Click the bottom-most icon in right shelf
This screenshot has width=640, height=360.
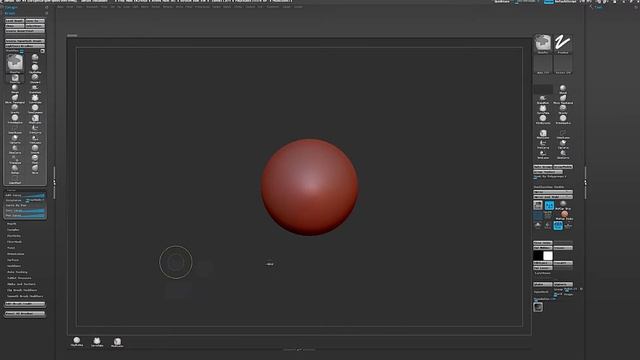click(538, 307)
